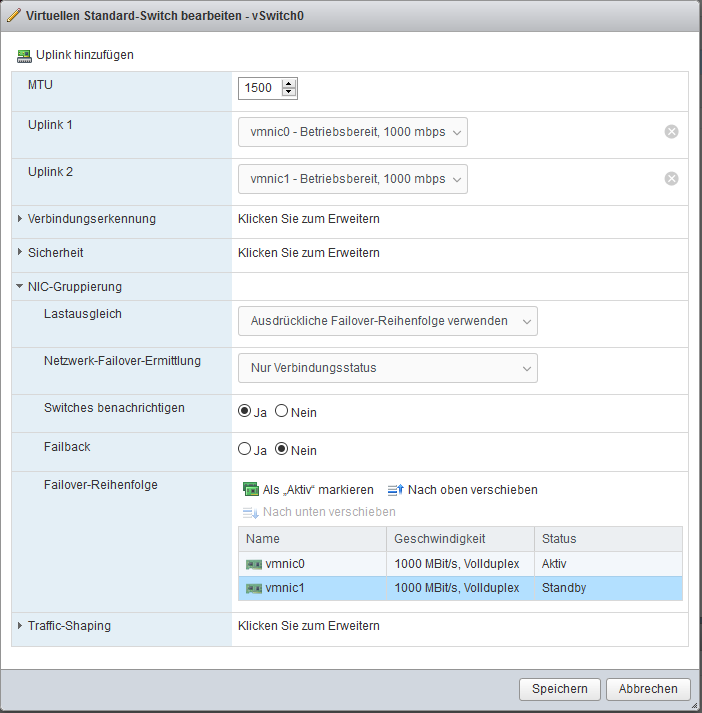This screenshot has height=713, width=702.
Task: Select Nein radio button for Failback
Action: coord(282,449)
